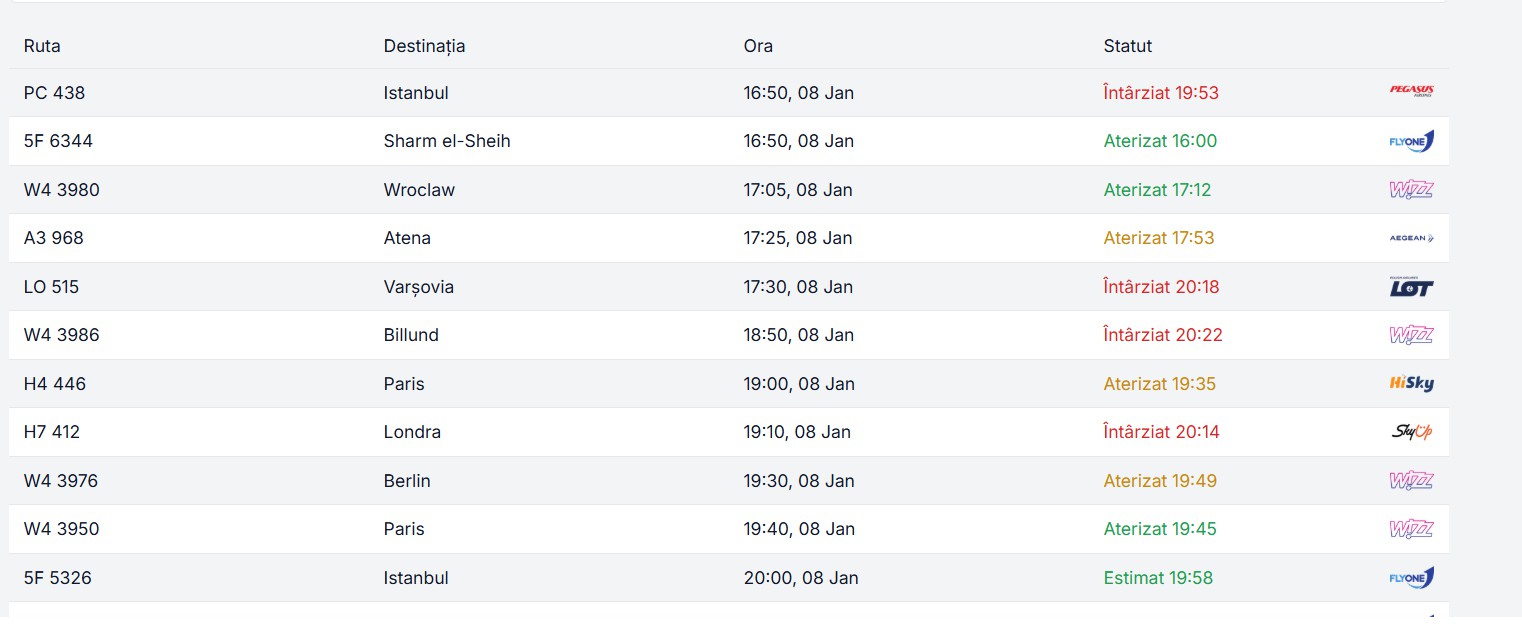Click the Wizz logo for flight W4 3976
This screenshot has width=1522, height=635.
(1411, 480)
